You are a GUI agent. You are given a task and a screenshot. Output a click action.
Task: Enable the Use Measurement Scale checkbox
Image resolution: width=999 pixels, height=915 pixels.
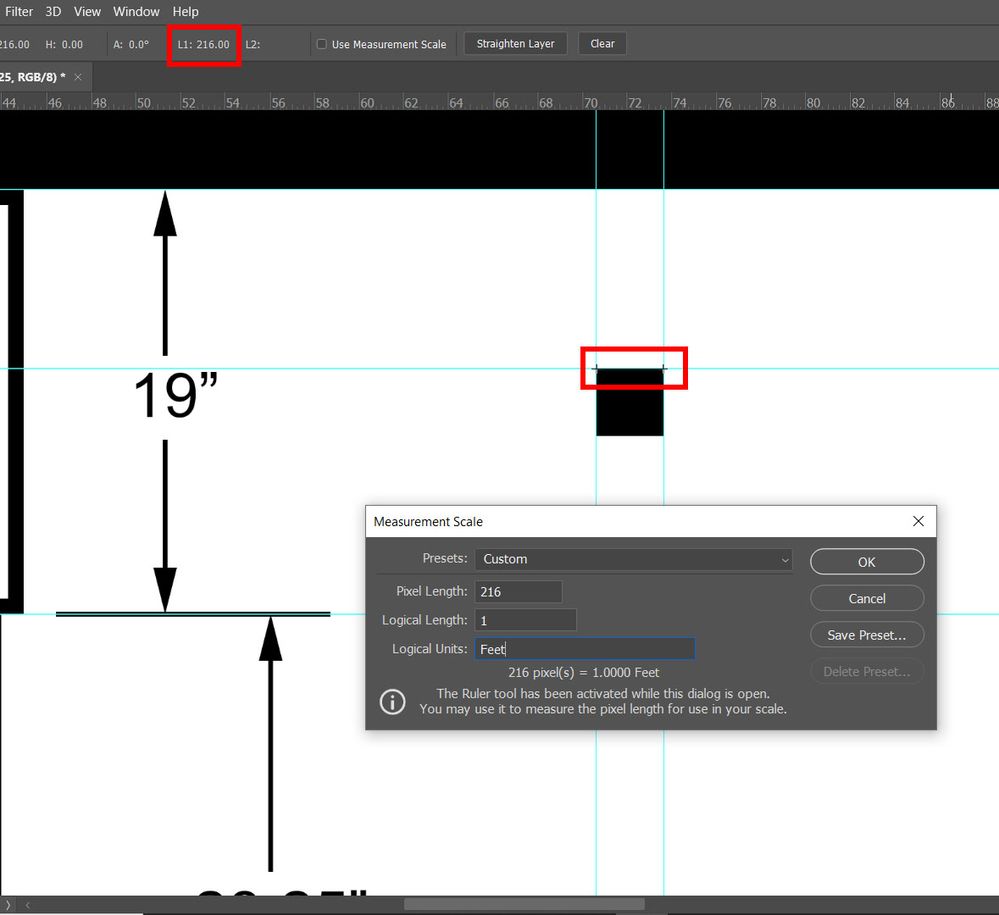[321, 43]
